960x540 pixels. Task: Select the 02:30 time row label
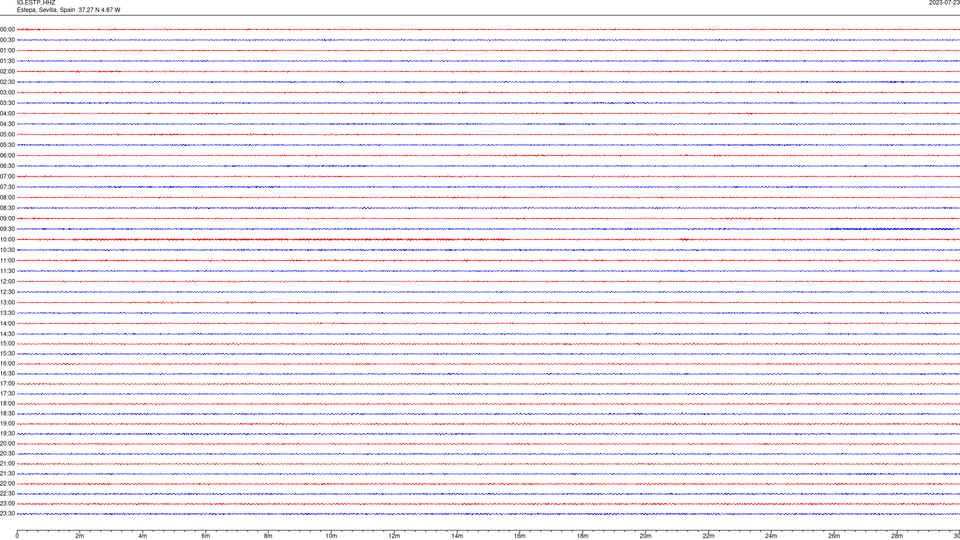pos(7,82)
